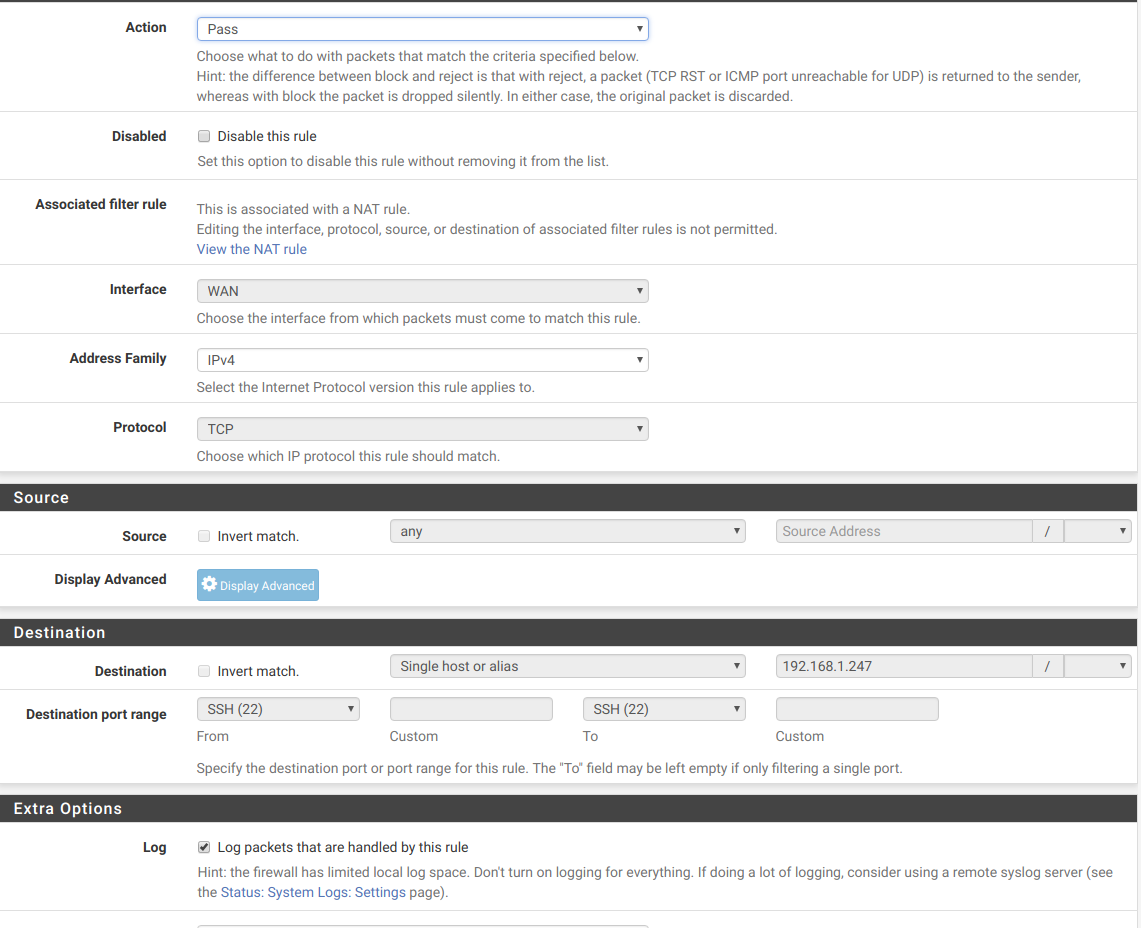Open the Source subnet mask dropdown
Viewport: 1141px width, 928px height.
tap(1097, 532)
